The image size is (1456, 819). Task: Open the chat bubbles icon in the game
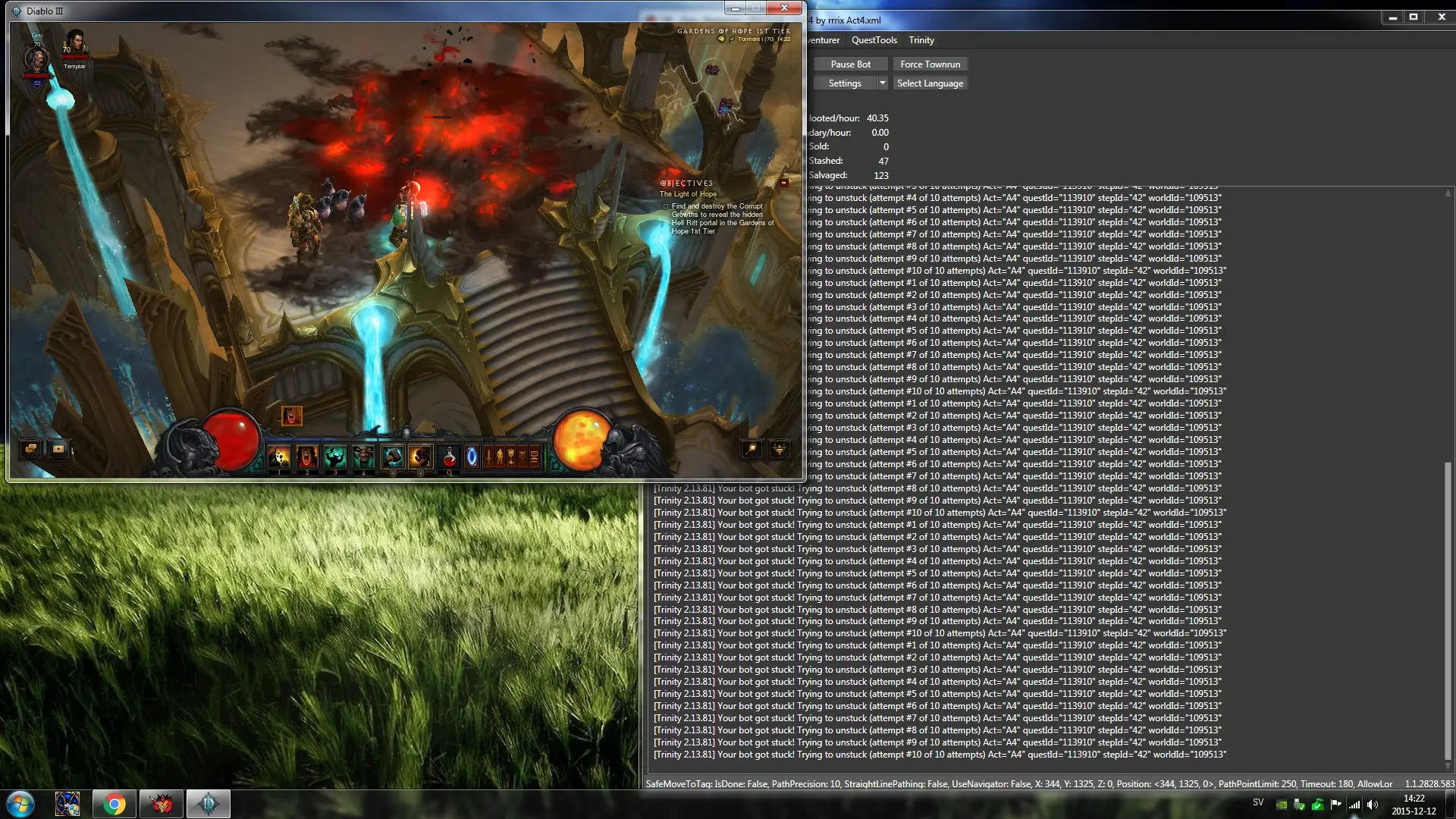point(31,449)
